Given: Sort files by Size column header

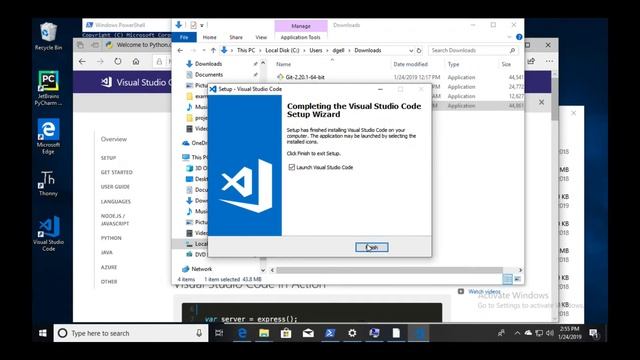Looking at the screenshot, I should pyautogui.click(x=506, y=64).
